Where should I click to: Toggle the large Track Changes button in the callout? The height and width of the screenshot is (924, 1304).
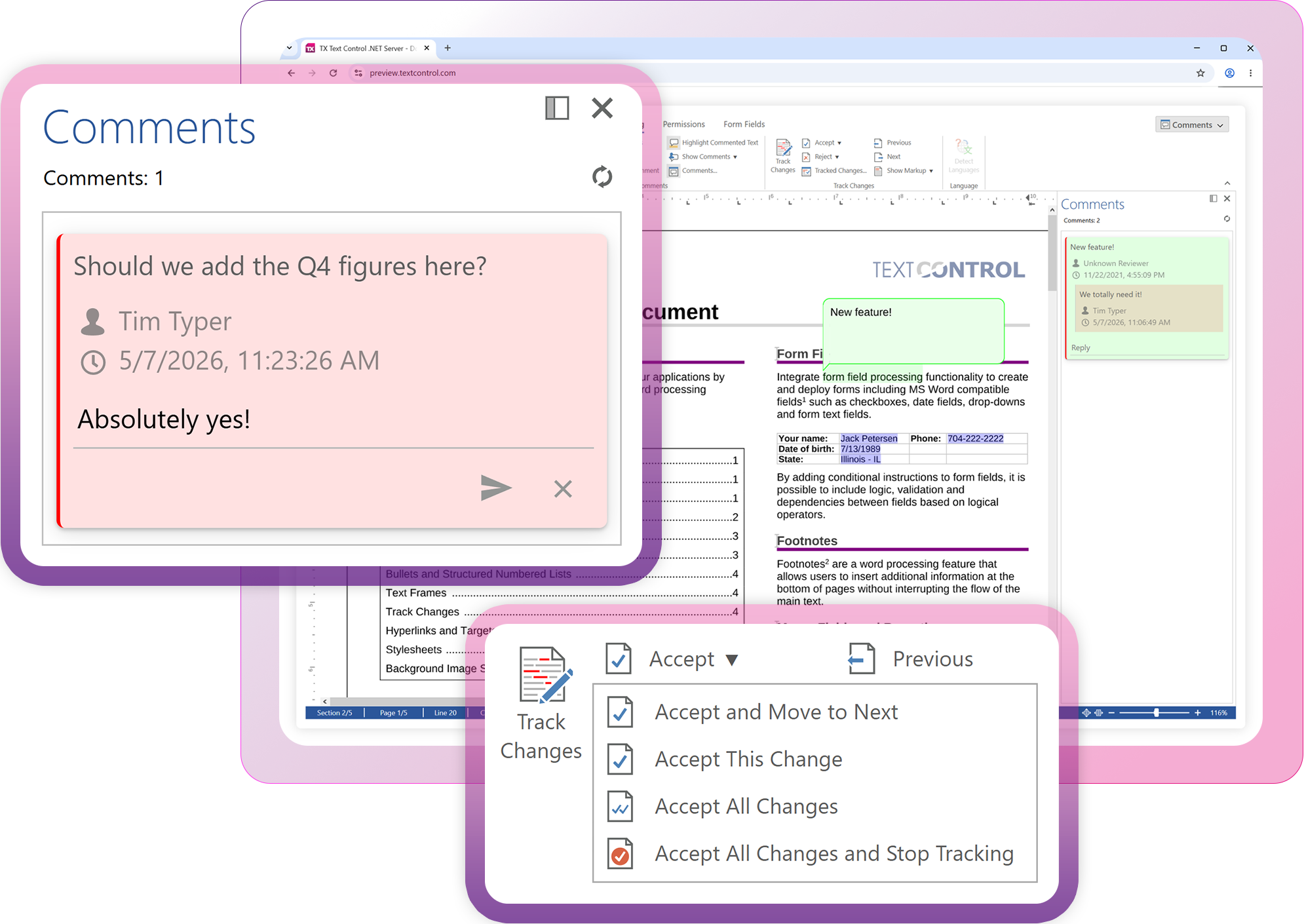point(541,704)
